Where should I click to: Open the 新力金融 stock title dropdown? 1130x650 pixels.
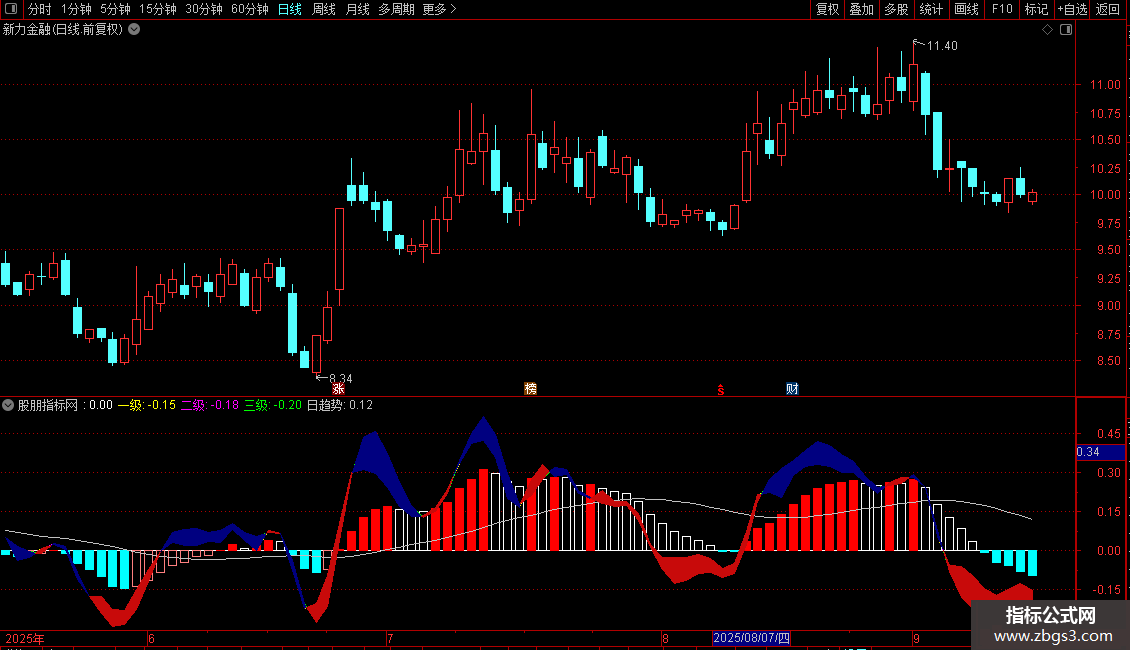(x=134, y=30)
